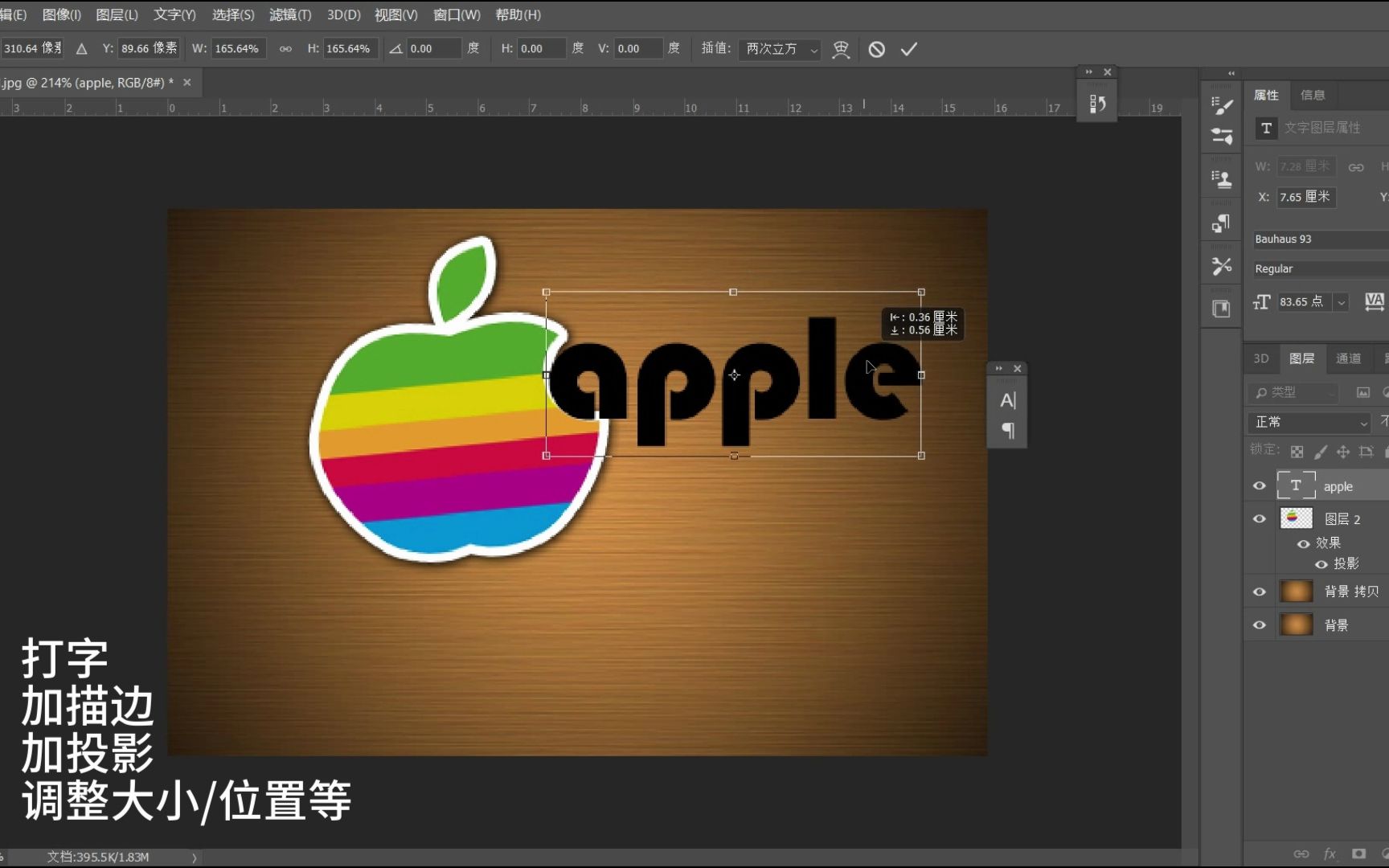1389x868 pixels.
Task: Lock position move-arrows icon
Action: (1342, 452)
